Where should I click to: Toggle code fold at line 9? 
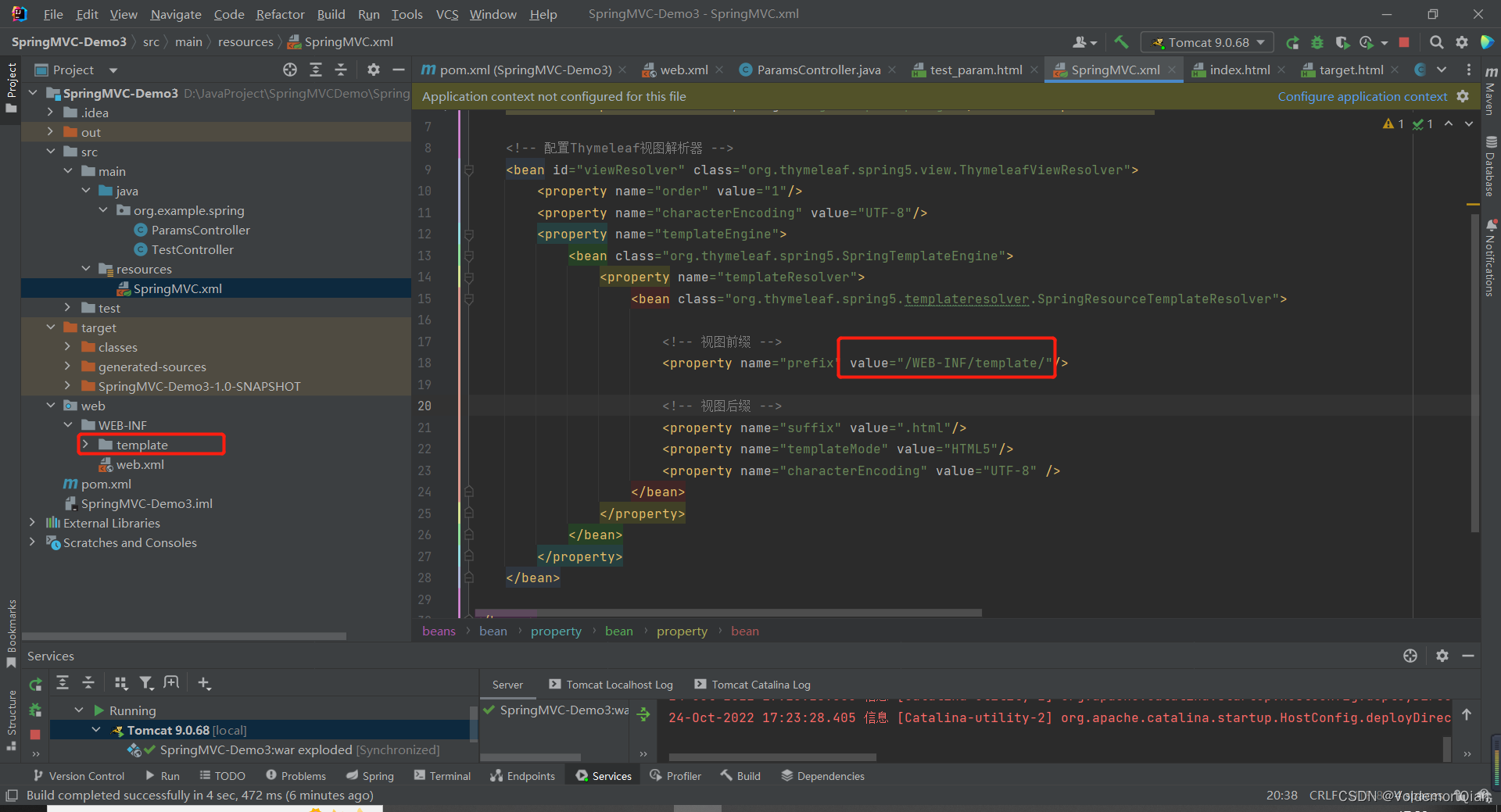tap(469, 170)
